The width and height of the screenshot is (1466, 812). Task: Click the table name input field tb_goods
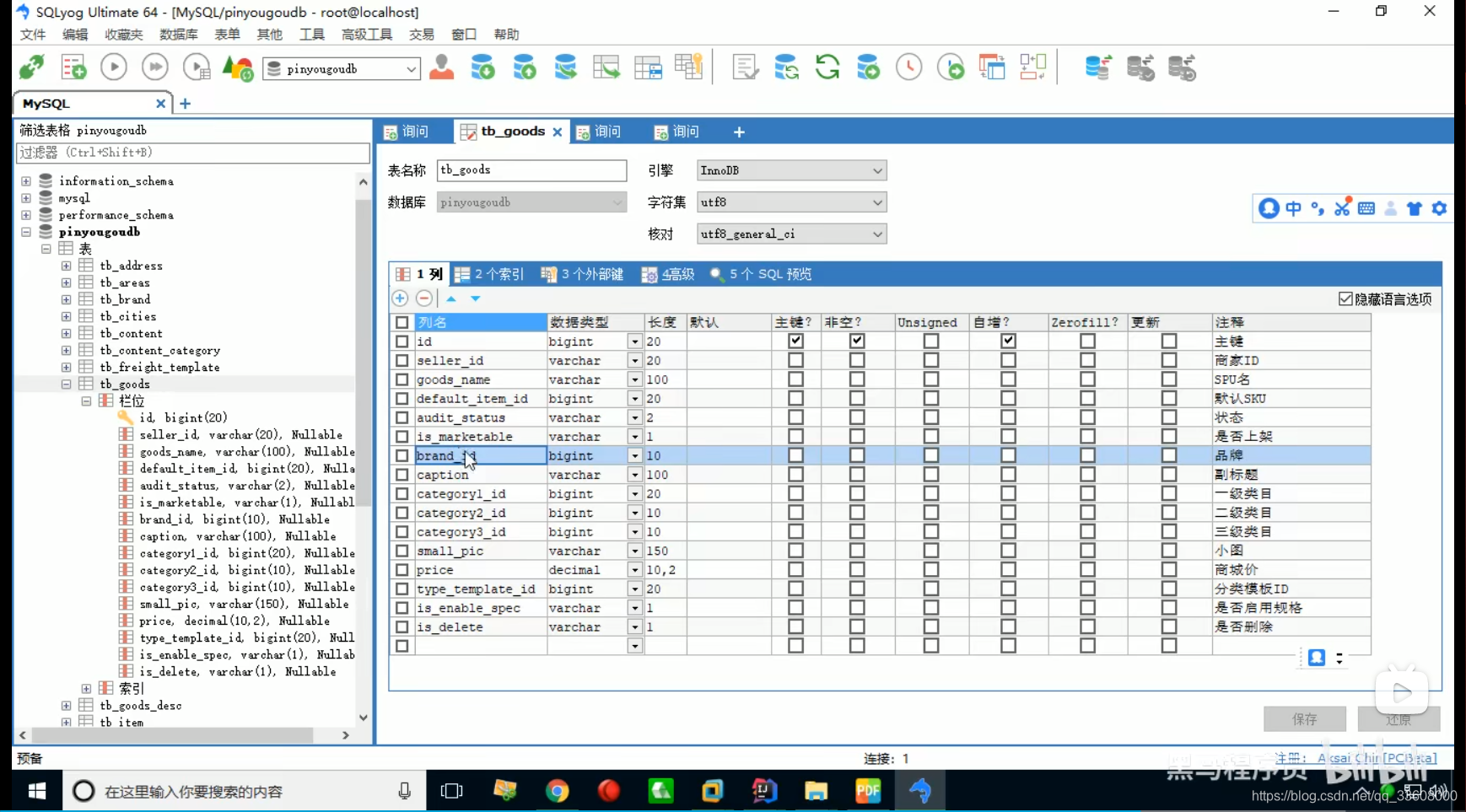click(531, 170)
